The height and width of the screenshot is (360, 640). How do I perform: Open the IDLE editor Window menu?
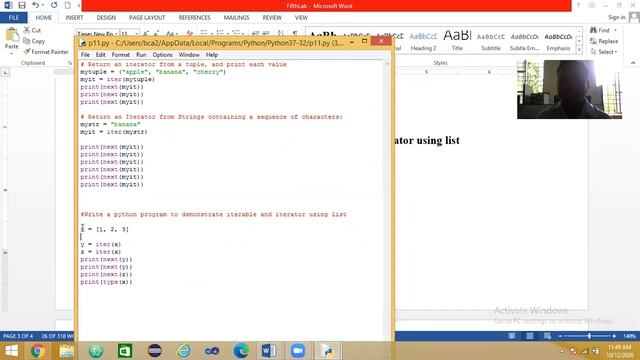189,55
